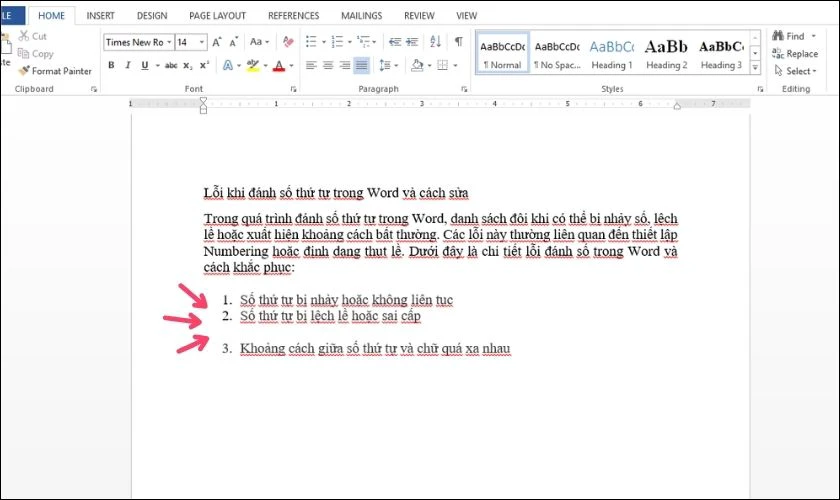Open the Select dropdown in Editing
This screenshot has height=500, width=840.
[796, 71]
